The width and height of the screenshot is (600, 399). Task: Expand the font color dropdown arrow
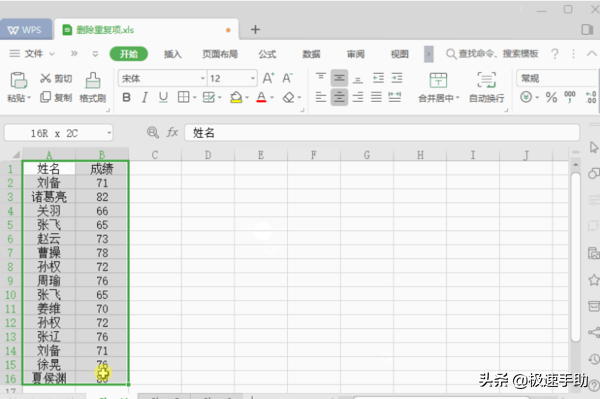point(272,98)
